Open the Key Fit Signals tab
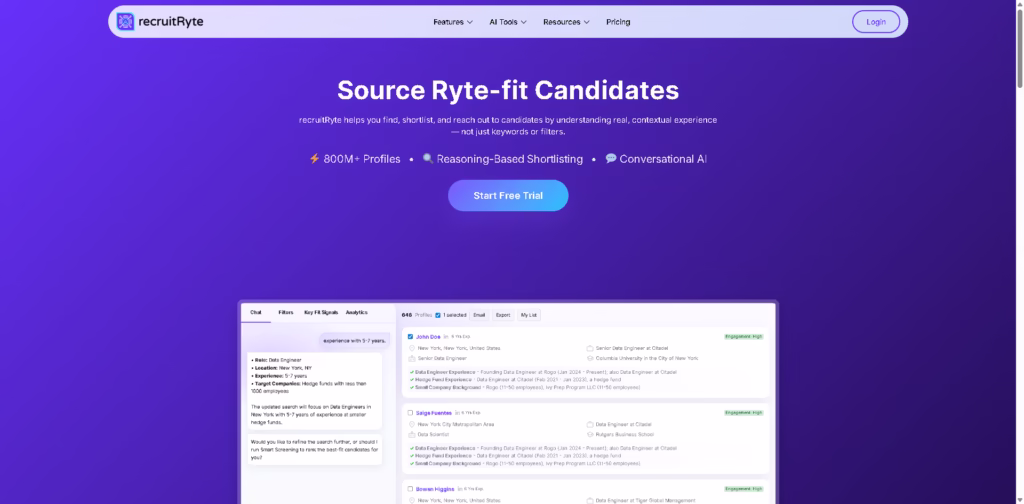This screenshot has height=504, width=1024. [321, 313]
